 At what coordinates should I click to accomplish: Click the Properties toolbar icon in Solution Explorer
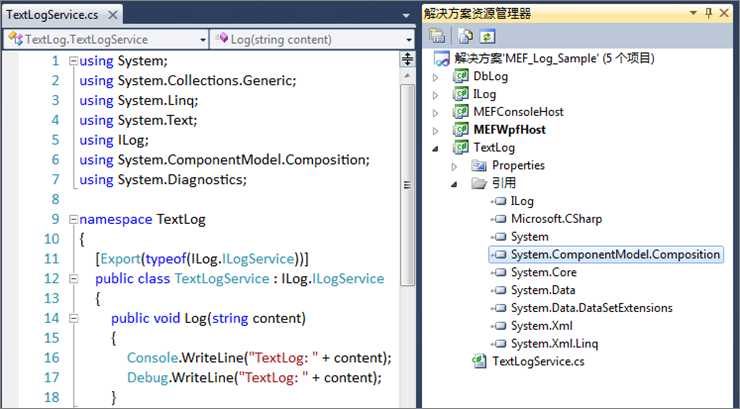tap(437, 36)
